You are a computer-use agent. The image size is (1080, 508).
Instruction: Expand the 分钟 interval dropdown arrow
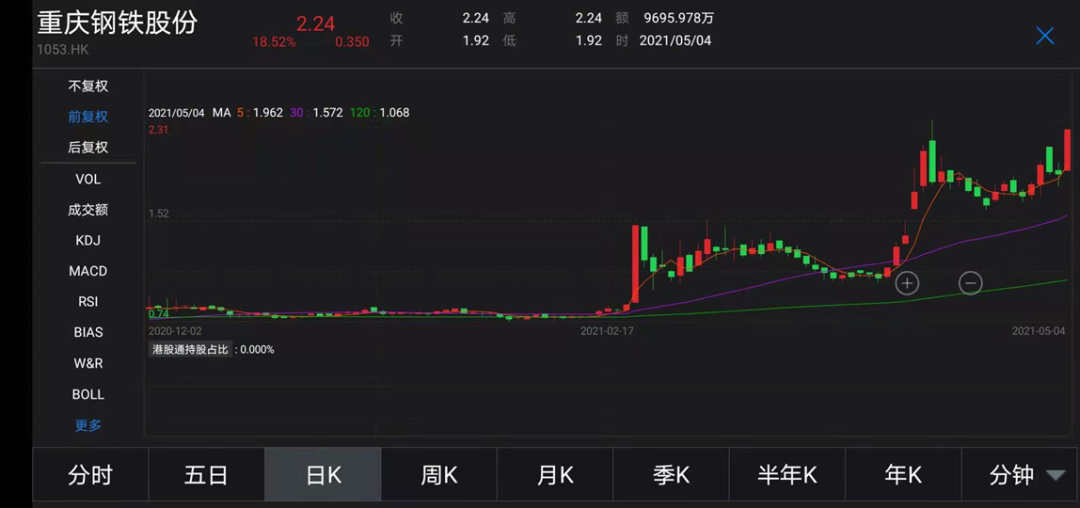click(x=1055, y=475)
